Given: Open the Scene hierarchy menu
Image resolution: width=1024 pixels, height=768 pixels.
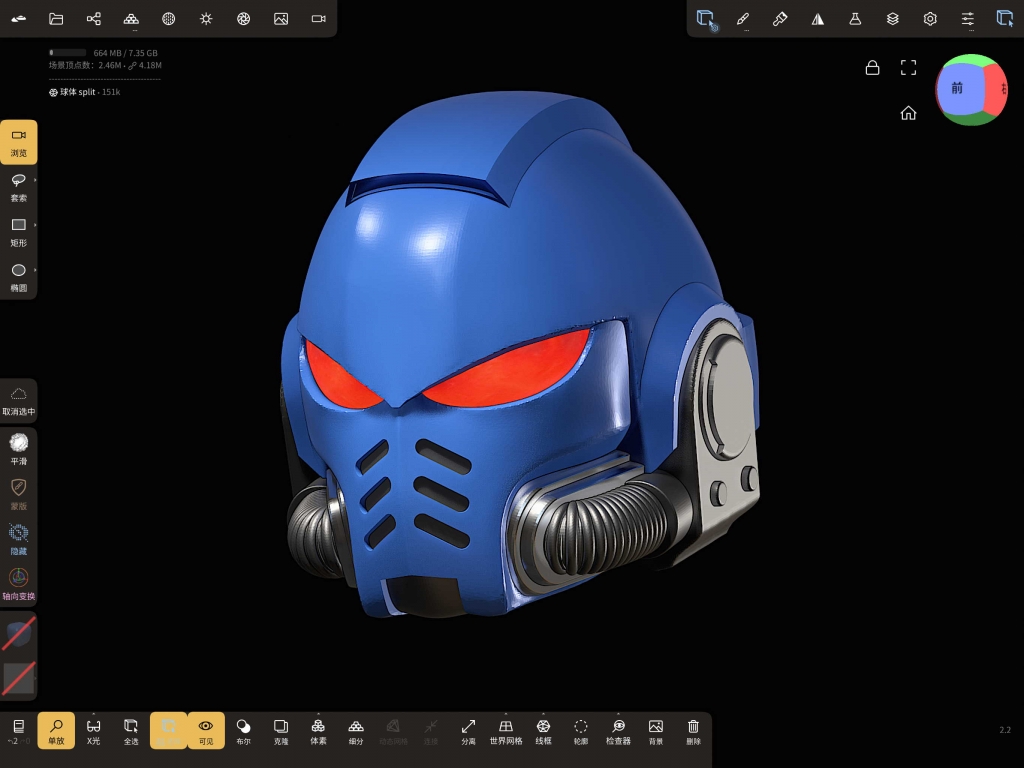Looking at the screenshot, I should pos(93,18).
